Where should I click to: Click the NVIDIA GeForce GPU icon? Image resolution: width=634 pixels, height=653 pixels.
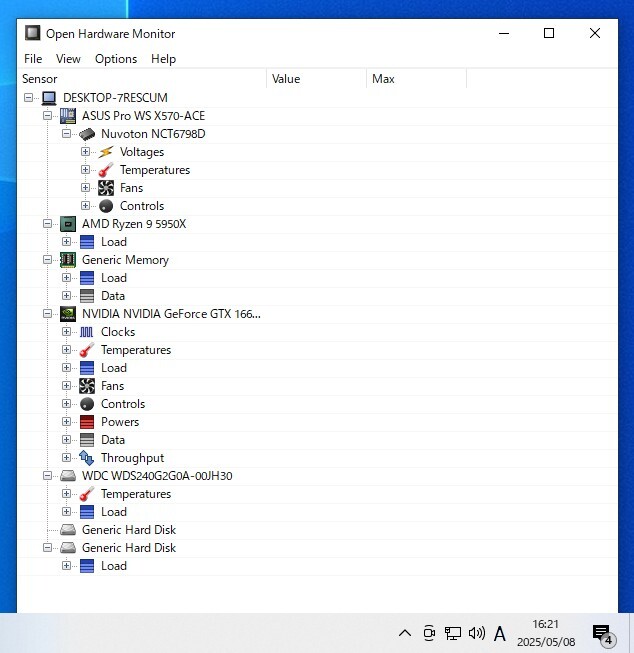[x=68, y=314]
